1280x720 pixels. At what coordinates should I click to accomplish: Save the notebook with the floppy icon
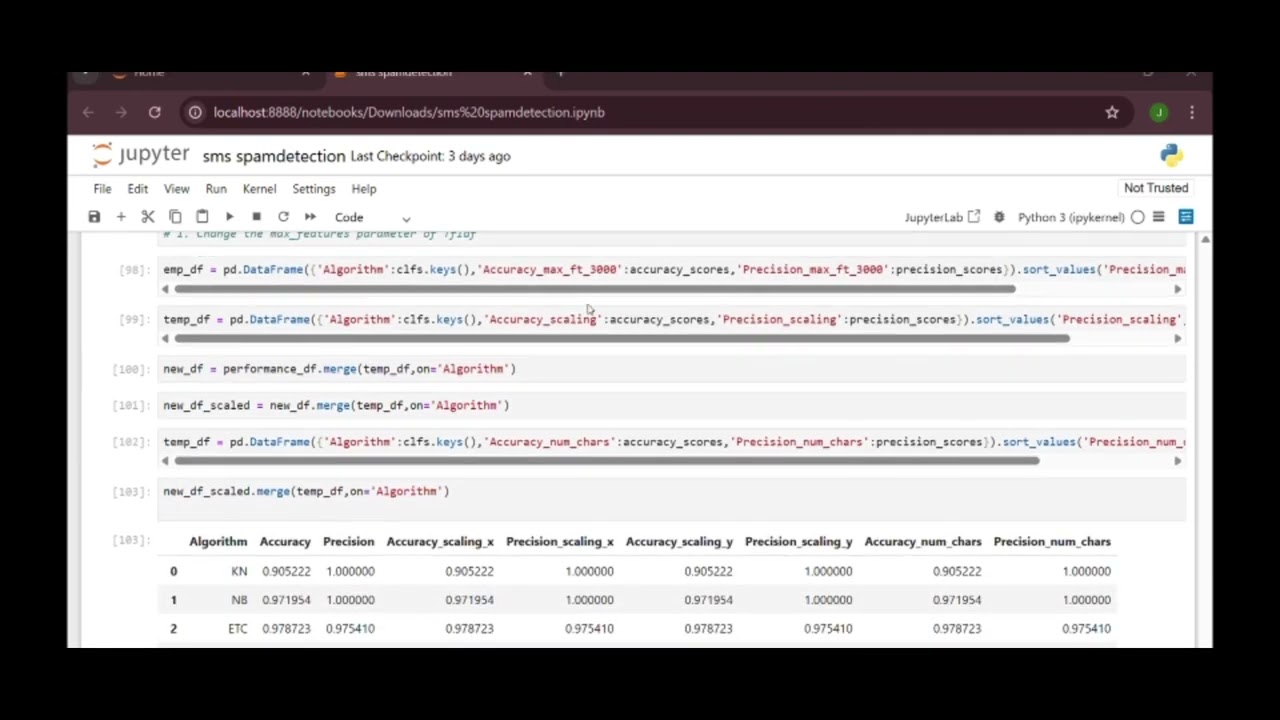(x=94, y=217)
